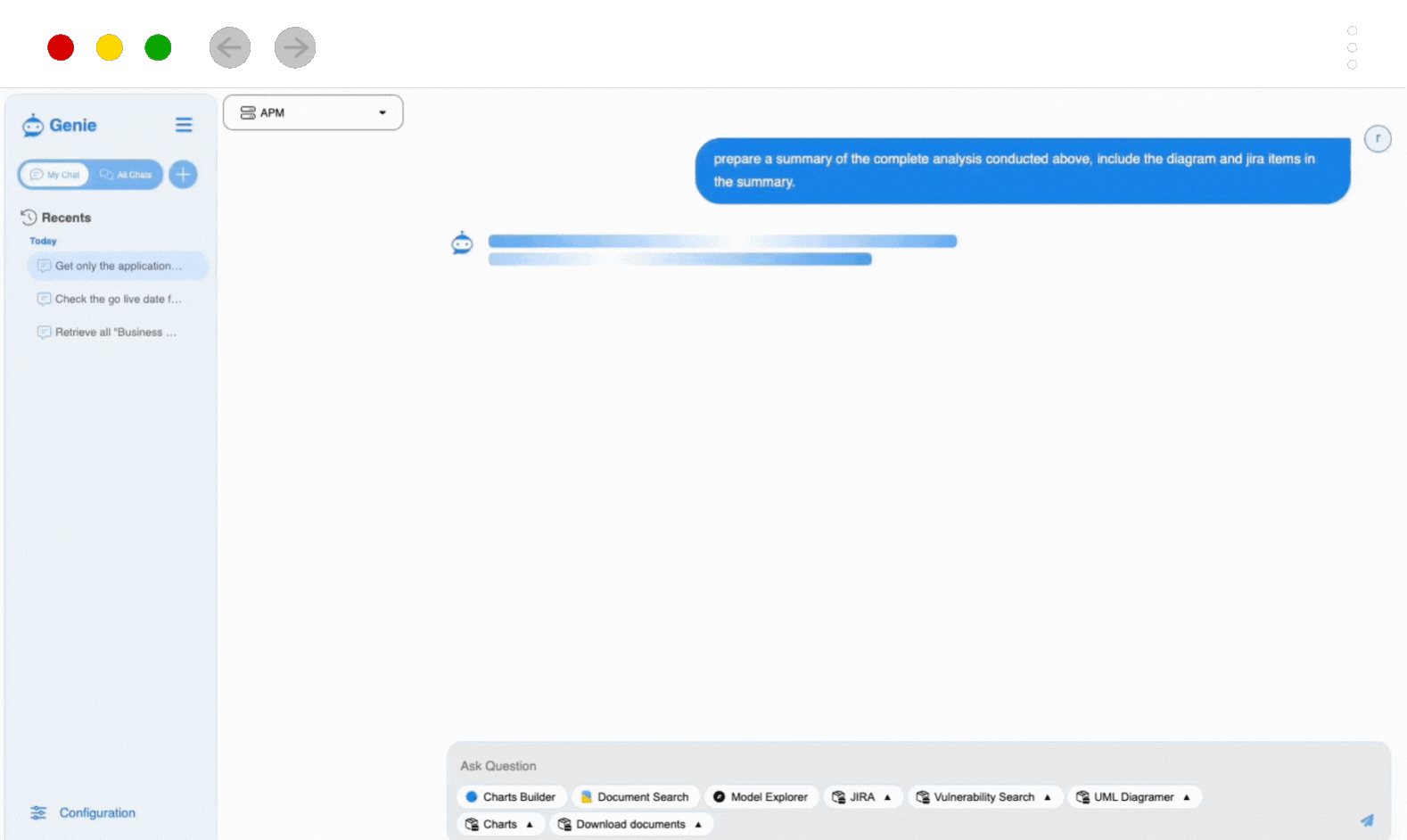Go back using the browser back arrow

tap(230, 47)
